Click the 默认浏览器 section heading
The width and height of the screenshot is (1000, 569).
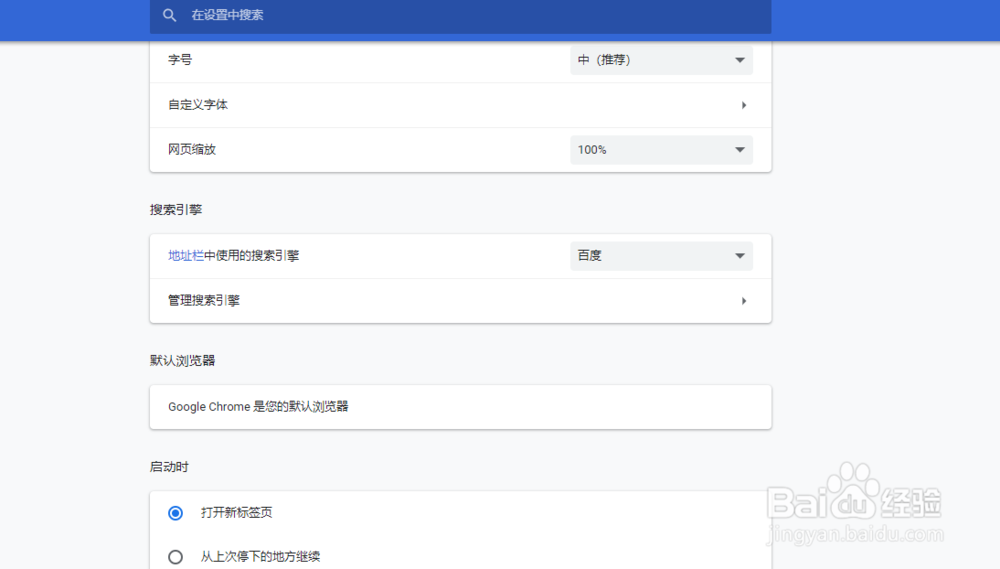point(182,360)
